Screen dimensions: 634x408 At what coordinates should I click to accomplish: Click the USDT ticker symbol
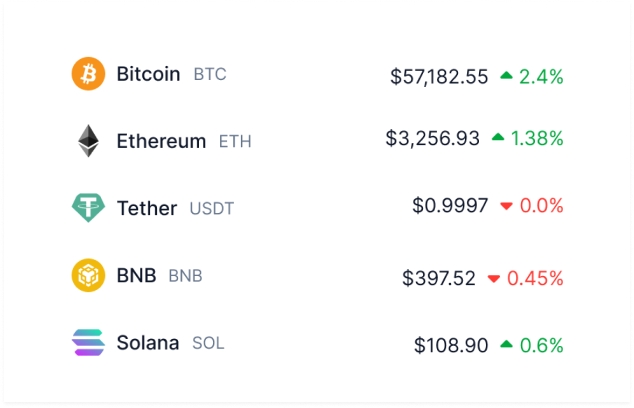[x=211, y=209]
